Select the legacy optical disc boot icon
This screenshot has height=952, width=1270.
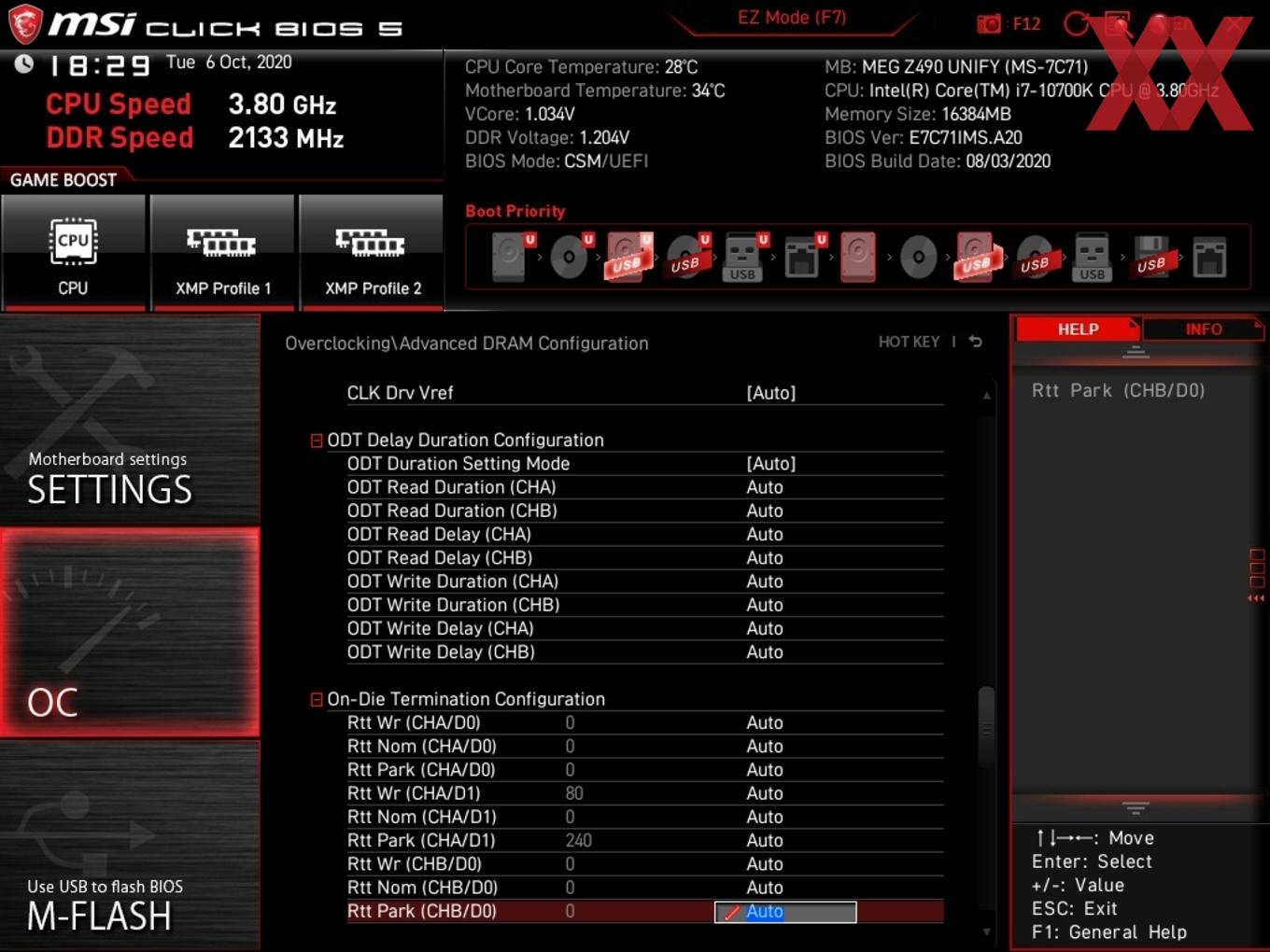(918, 257)
